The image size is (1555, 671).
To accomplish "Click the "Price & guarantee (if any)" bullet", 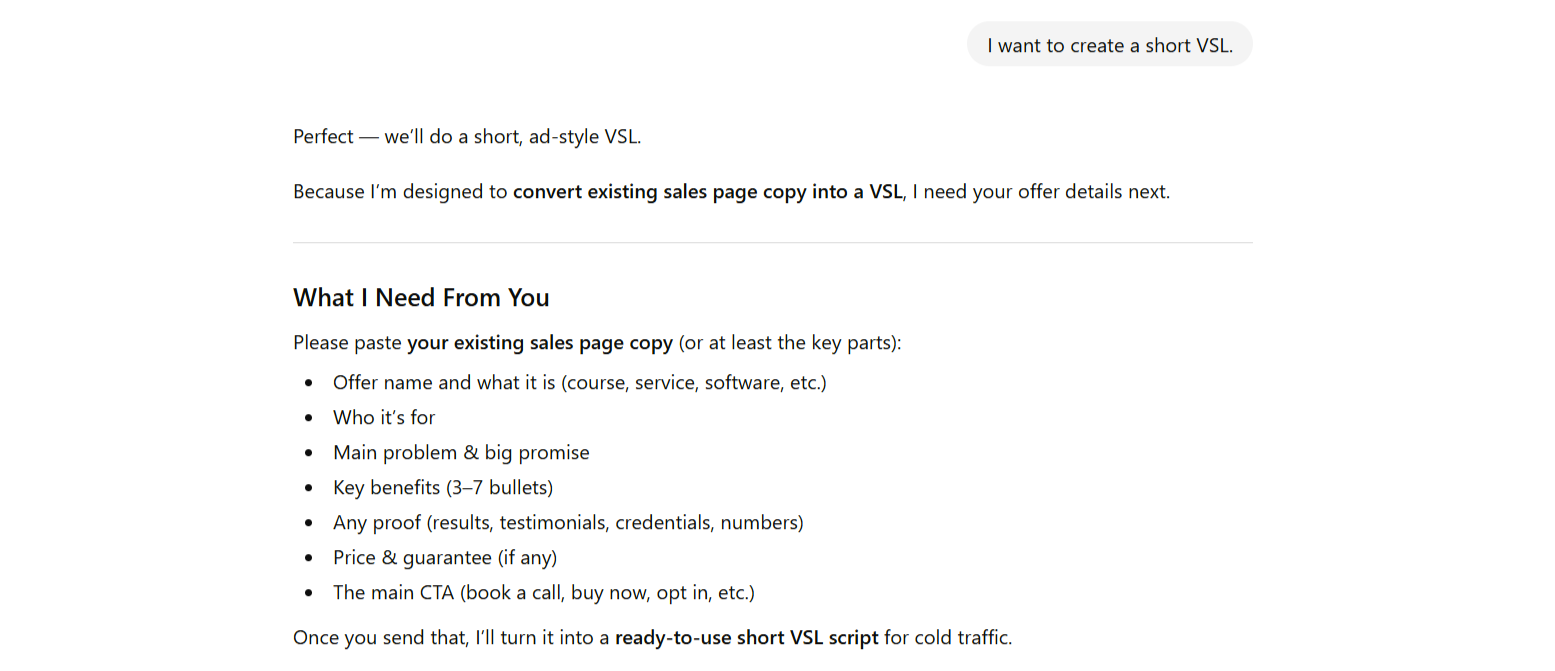I will [x=445, y=557].
